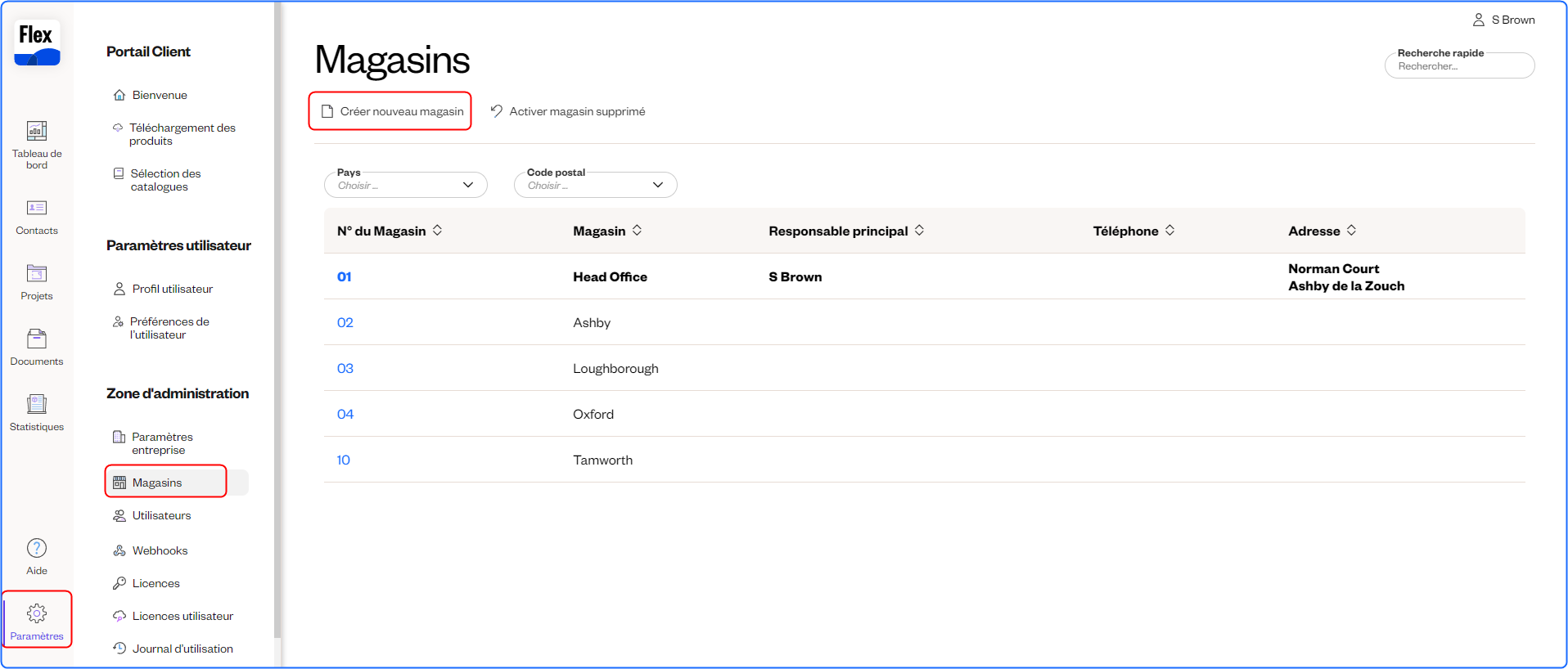
Task: Open the Tableau de bord icon
Action: (37, 132)
